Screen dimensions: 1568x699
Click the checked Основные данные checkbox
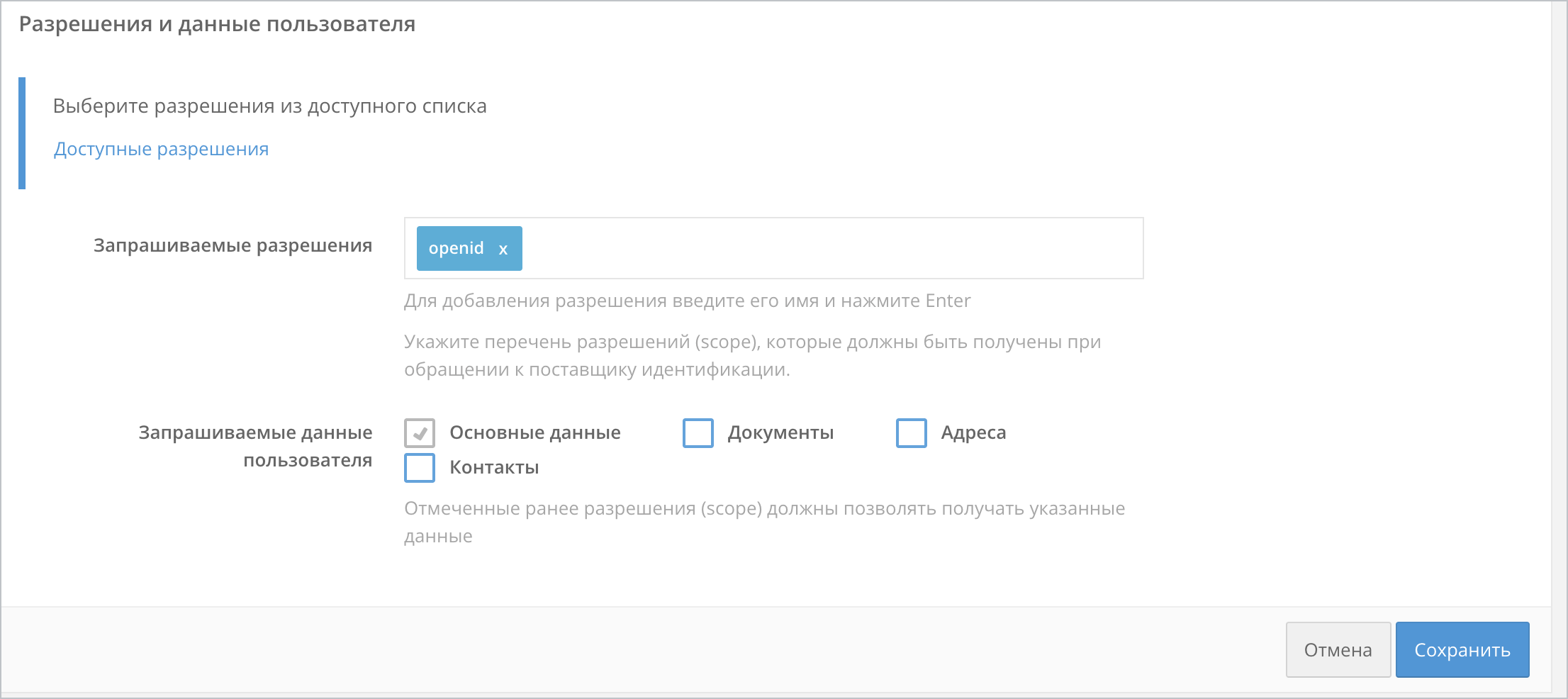tap(419, 432)
